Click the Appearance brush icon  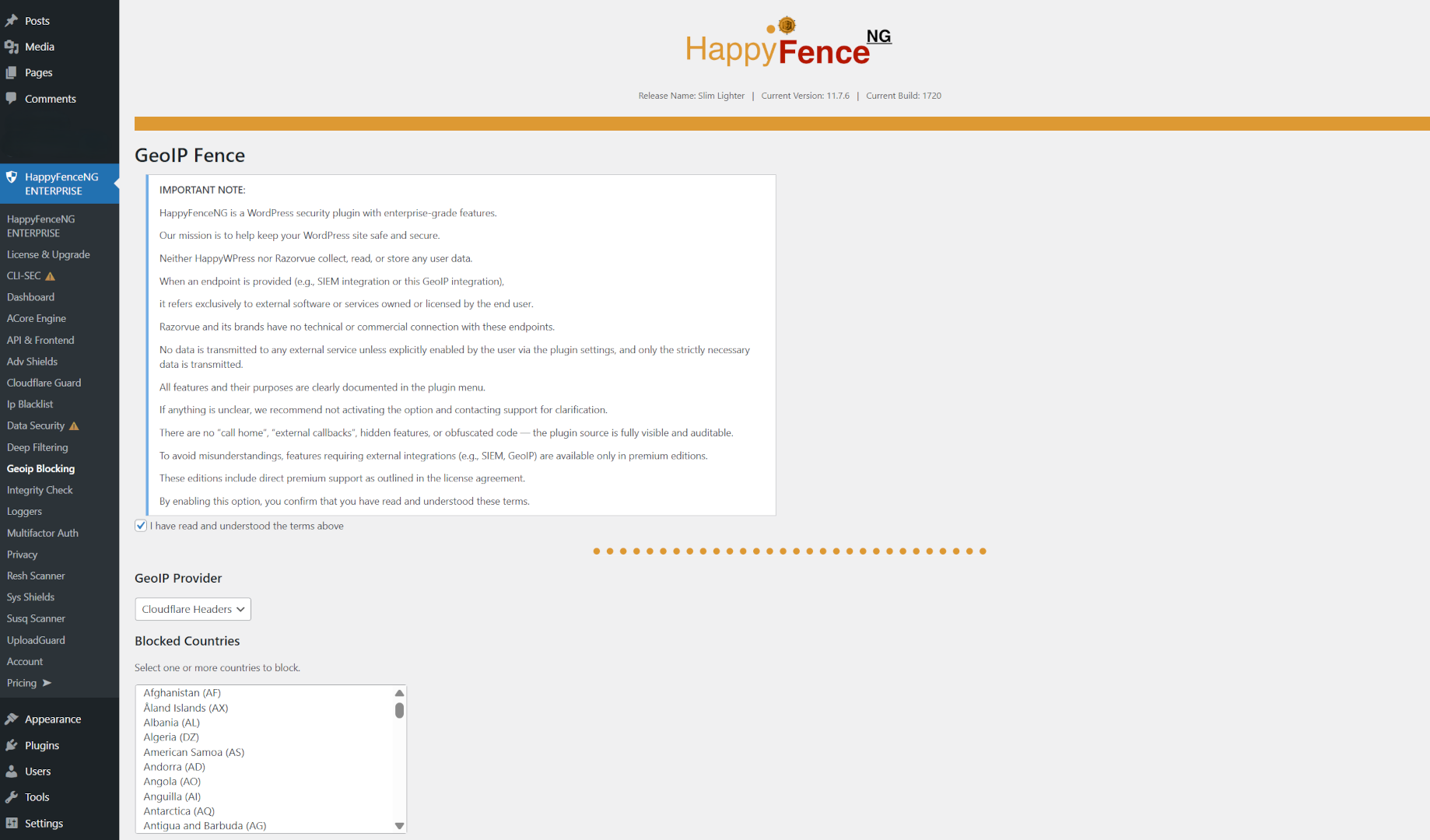click(12, 719)
